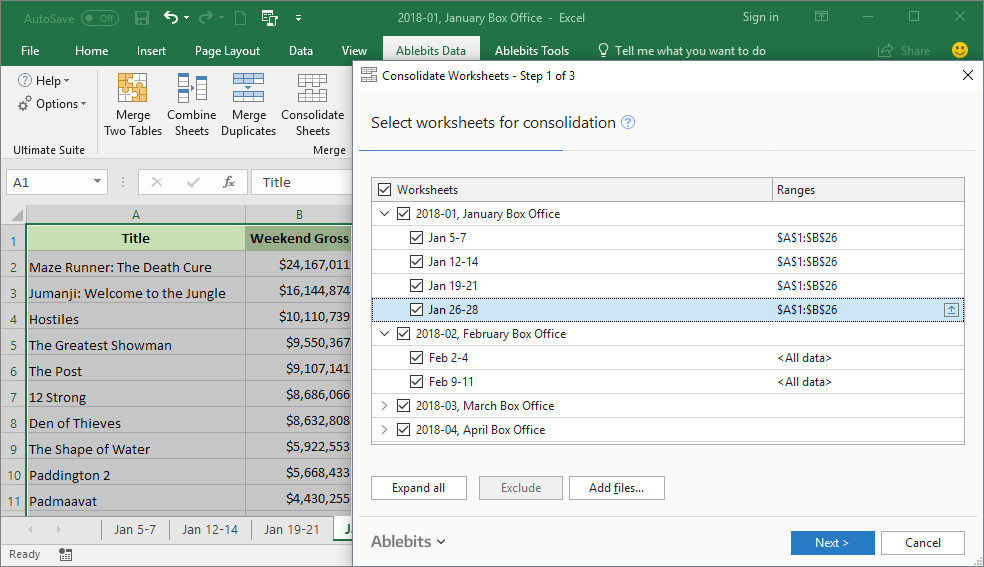Click the Next > button
This screenshot has height=567, width=984.
pyautogui.click(x=832, y=543)
